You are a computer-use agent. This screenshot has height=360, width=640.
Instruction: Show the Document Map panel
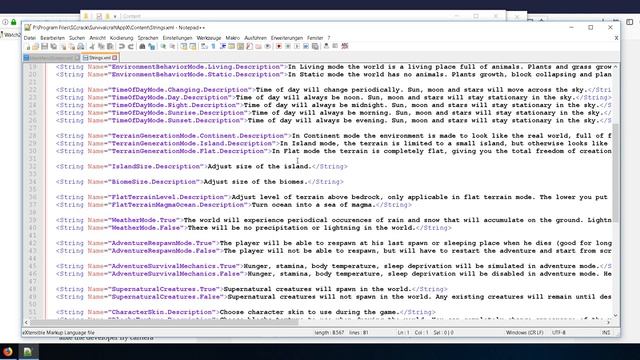[x=240, y=46]
